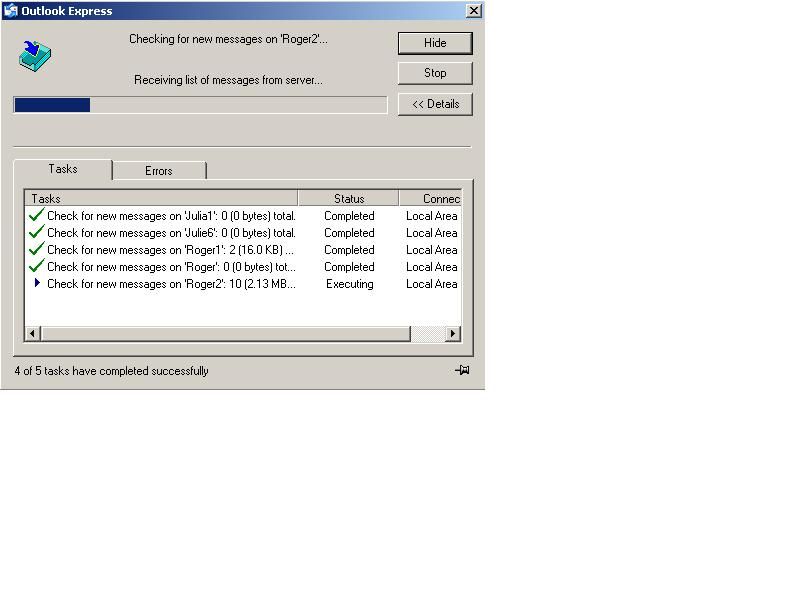The height and width of the screenshot is (600, 800).
Task: Select the 'Roger2' 10 (2.13 MB) task row
Action: click(243, 284)
